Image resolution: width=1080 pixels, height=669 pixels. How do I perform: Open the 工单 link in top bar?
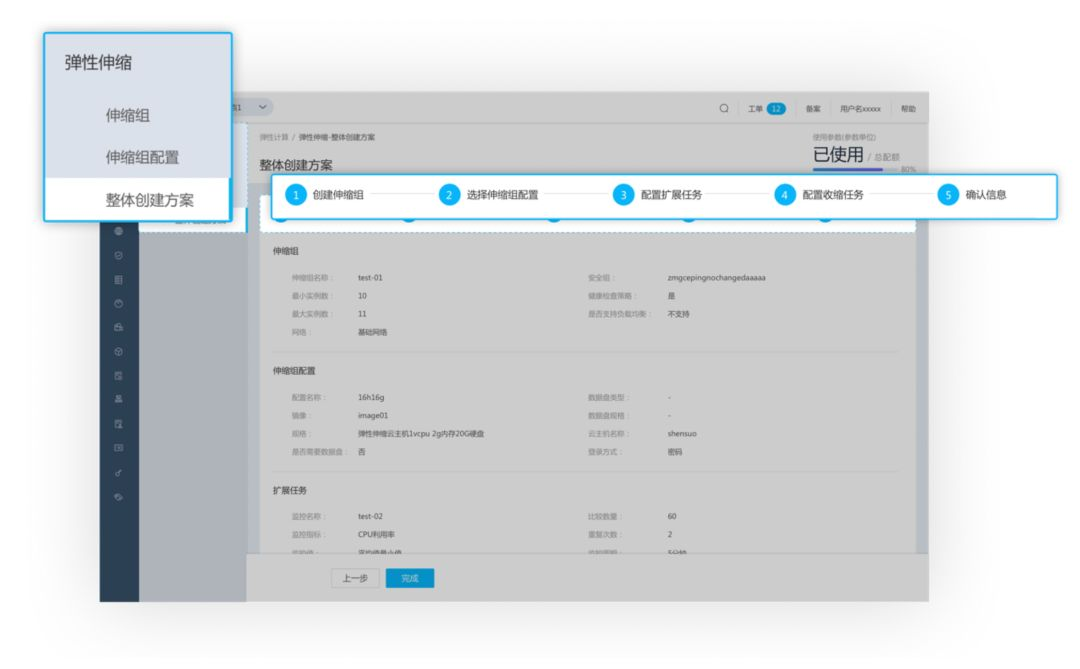click(755, 109)
